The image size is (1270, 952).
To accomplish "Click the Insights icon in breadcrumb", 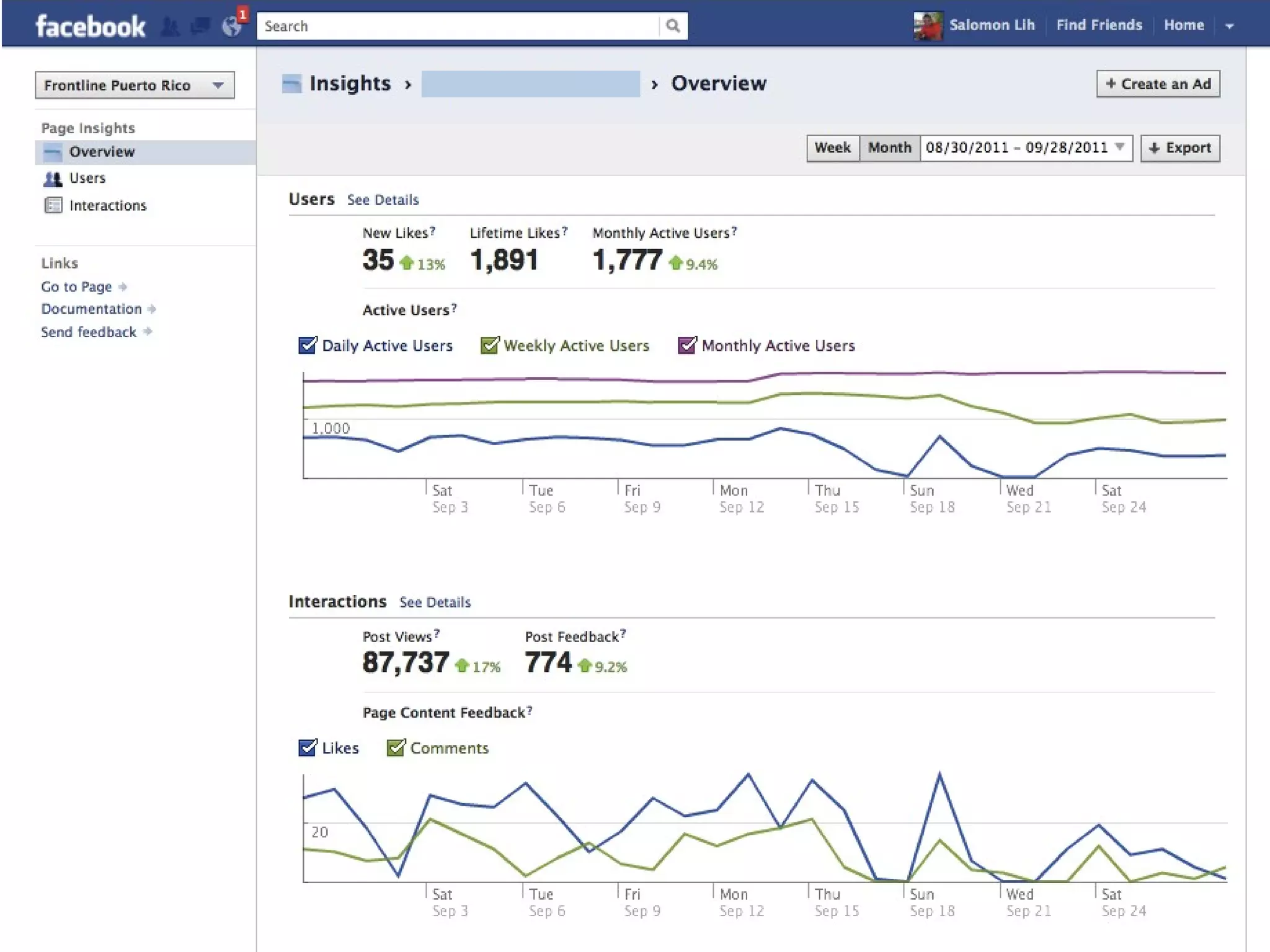I will click(291, 84).
